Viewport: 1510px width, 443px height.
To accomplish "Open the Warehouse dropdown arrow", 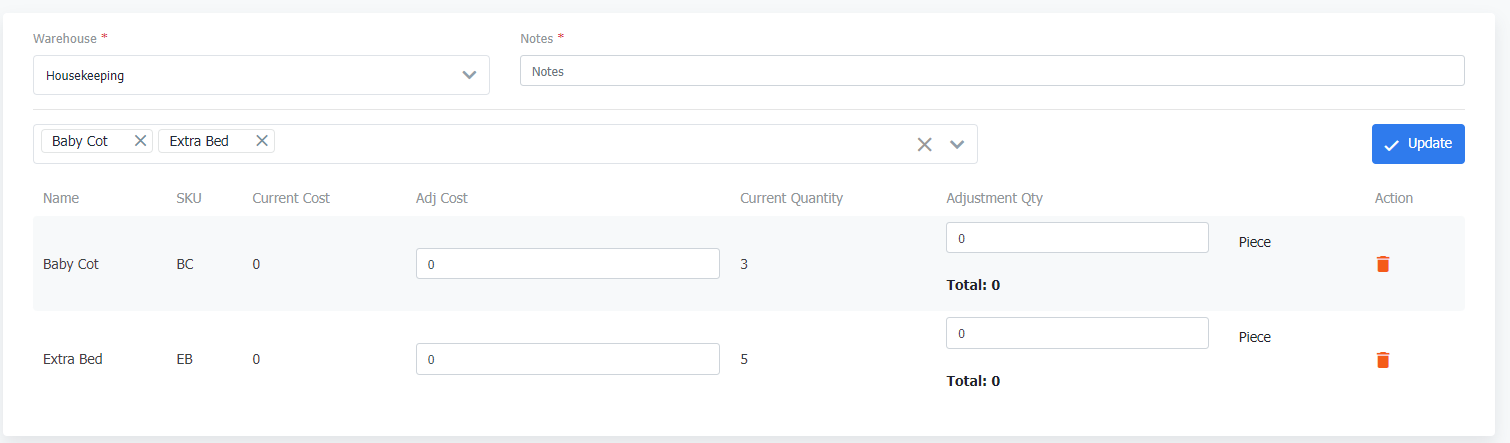I will point(469,75).
